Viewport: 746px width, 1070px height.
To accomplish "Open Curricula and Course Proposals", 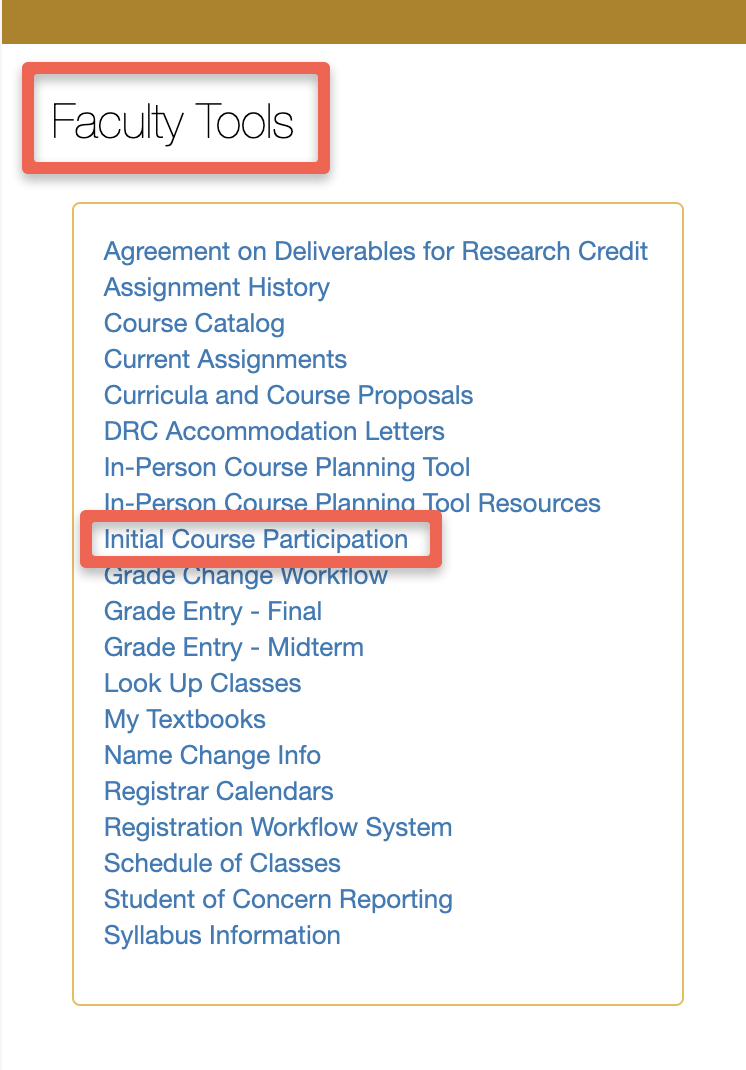I will (x=288, y=395).
